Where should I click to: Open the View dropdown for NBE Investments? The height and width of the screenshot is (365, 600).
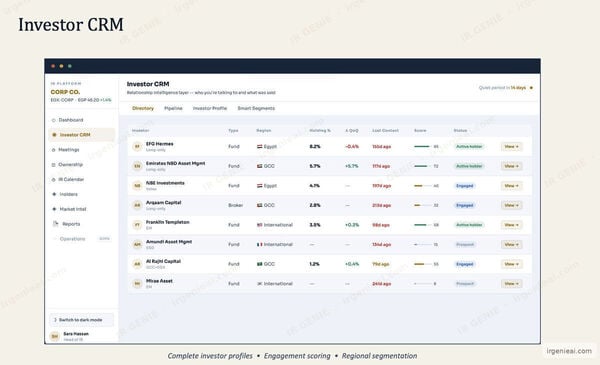coord(511,186)
